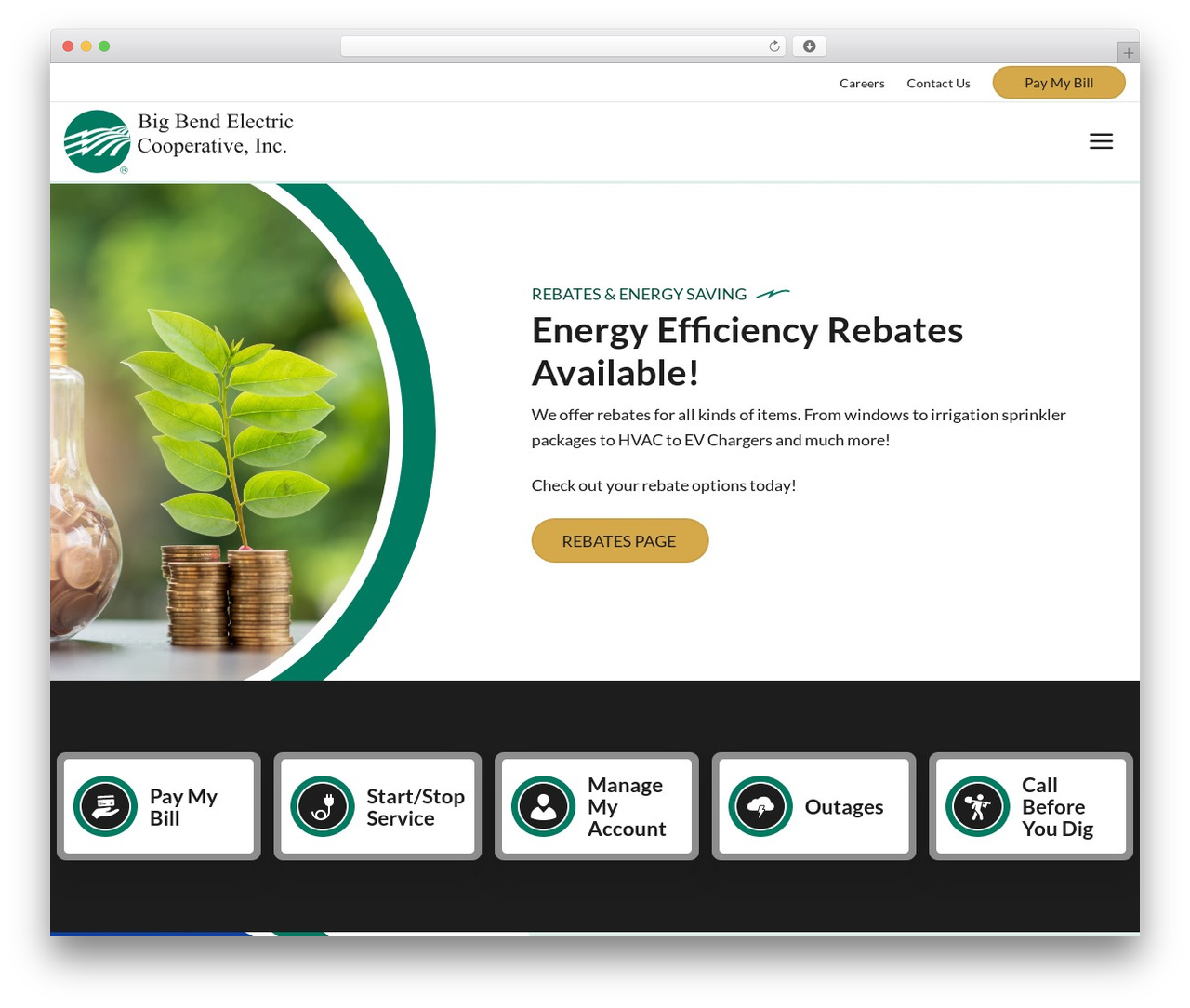This screenshot has height=1008, width=1190.
Task: Click the yellow minimize window button
Action: coord(86,46)
